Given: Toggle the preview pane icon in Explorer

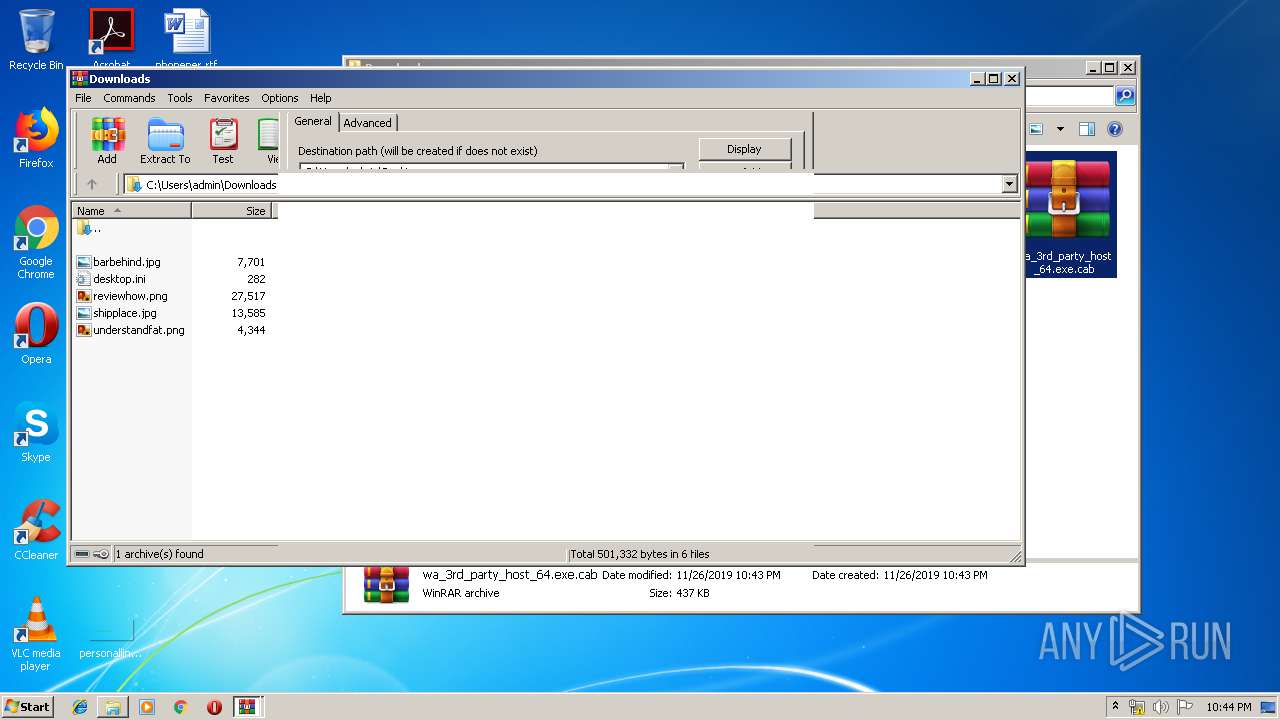Looking at the screenshot, I should [x=1087, y=129].
